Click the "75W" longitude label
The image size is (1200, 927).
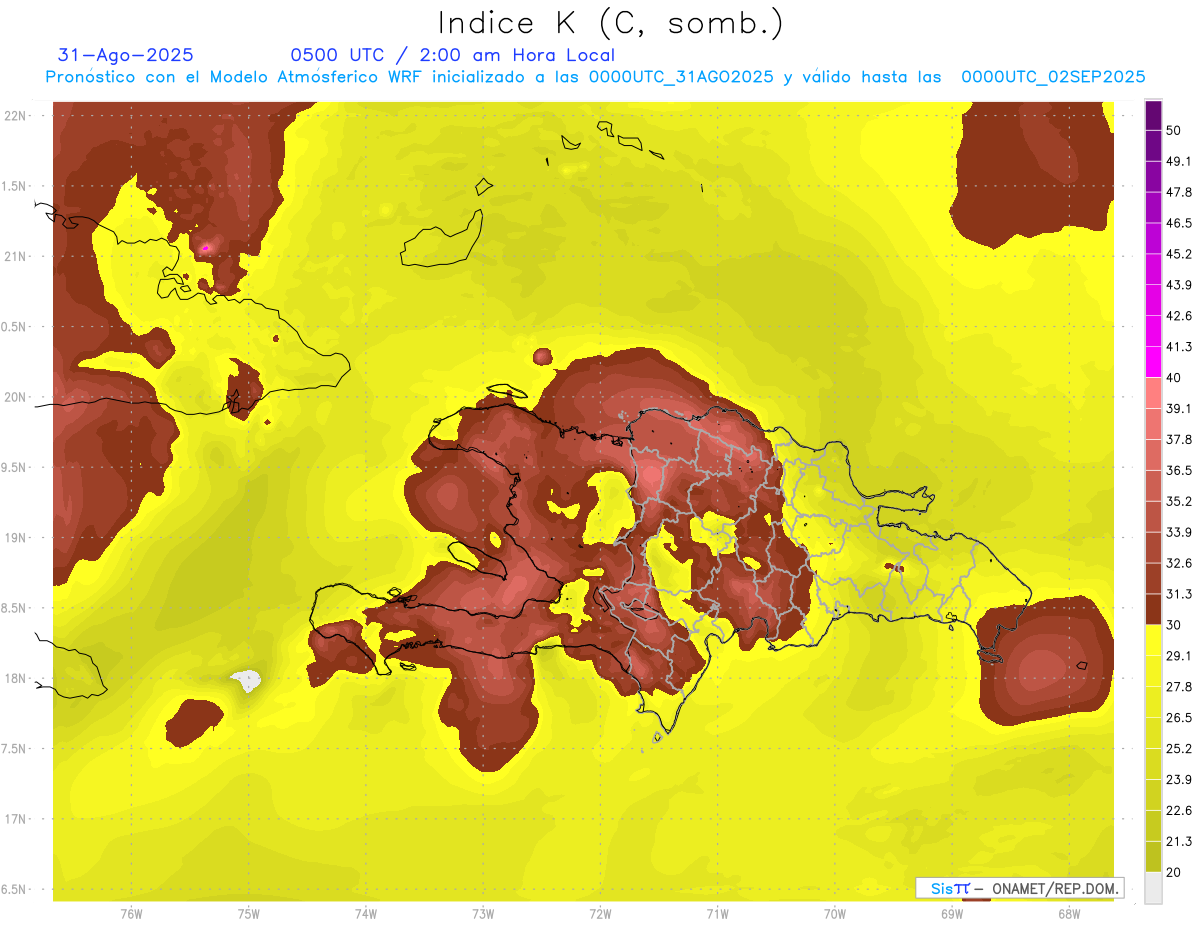click(248, 914)
